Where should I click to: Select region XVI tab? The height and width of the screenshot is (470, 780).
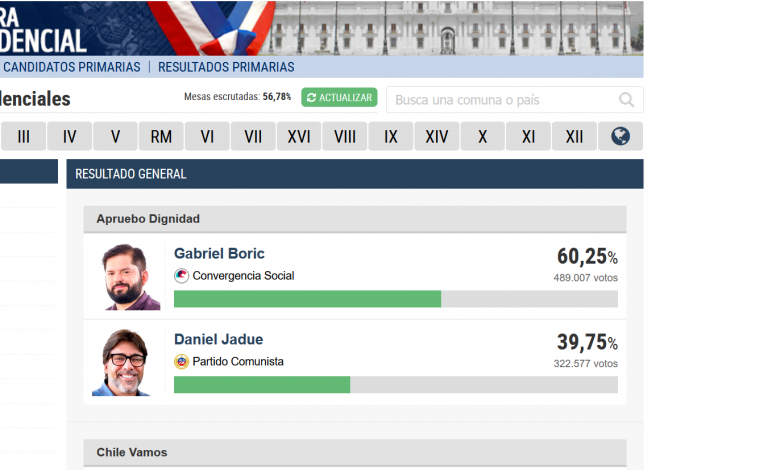[x=299, y=136]
